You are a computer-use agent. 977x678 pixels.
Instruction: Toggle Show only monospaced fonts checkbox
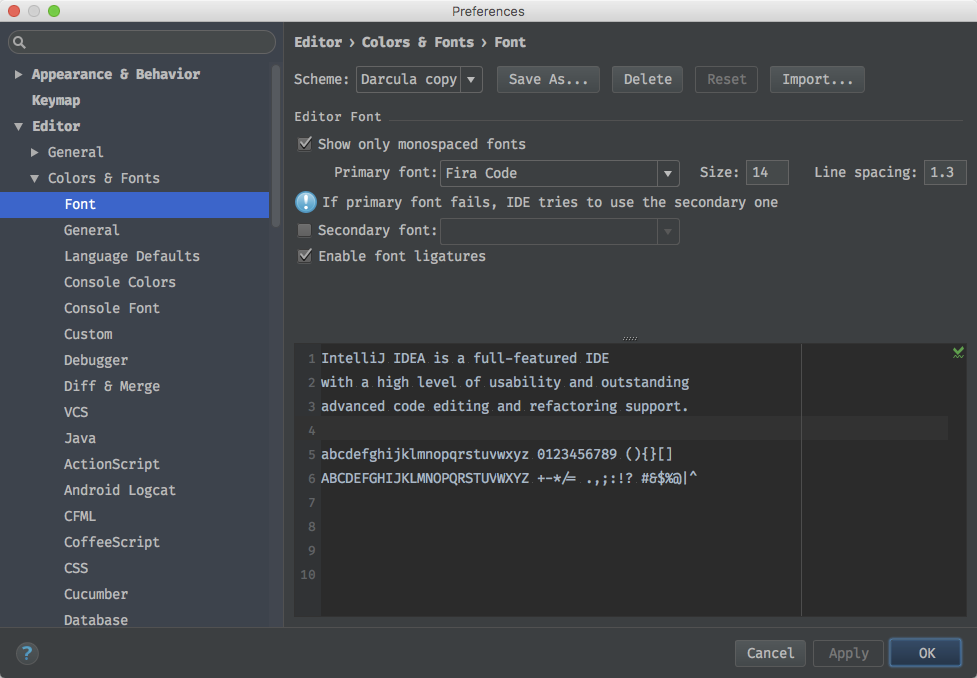[305, 144]
